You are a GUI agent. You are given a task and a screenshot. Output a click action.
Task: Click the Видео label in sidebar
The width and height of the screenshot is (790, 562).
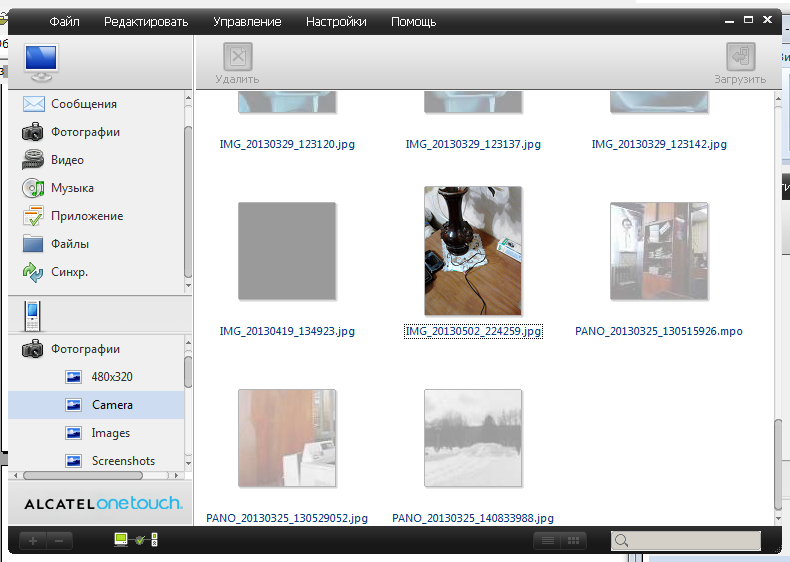pyautogui.click(x=67, y=160)
